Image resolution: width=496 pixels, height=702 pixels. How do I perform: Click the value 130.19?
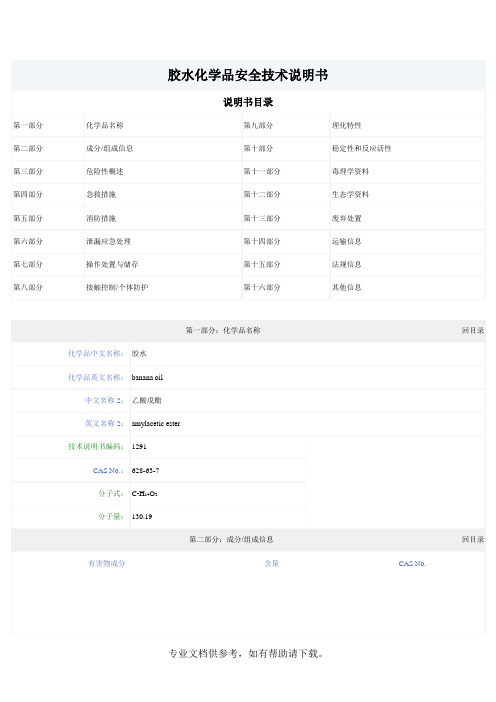tap(142, 516)
